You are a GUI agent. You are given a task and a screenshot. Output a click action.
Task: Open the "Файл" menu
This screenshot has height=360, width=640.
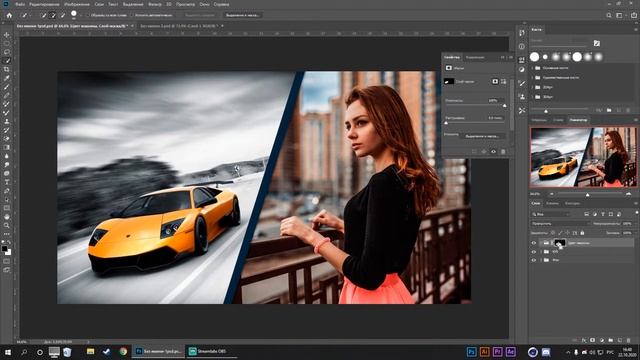pyautogui.click(x=20, y=4)
